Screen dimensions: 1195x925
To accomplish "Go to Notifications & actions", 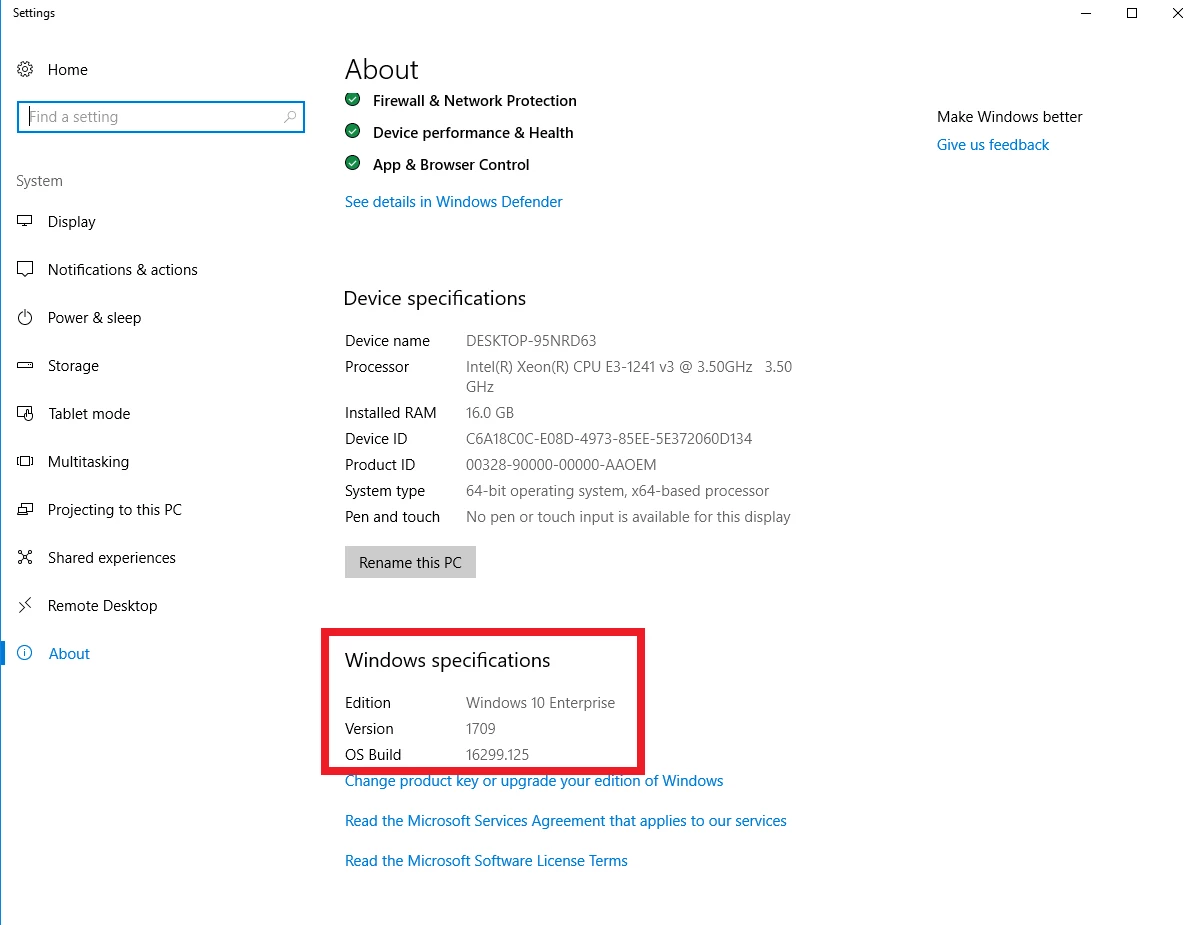I will (123, 270).
